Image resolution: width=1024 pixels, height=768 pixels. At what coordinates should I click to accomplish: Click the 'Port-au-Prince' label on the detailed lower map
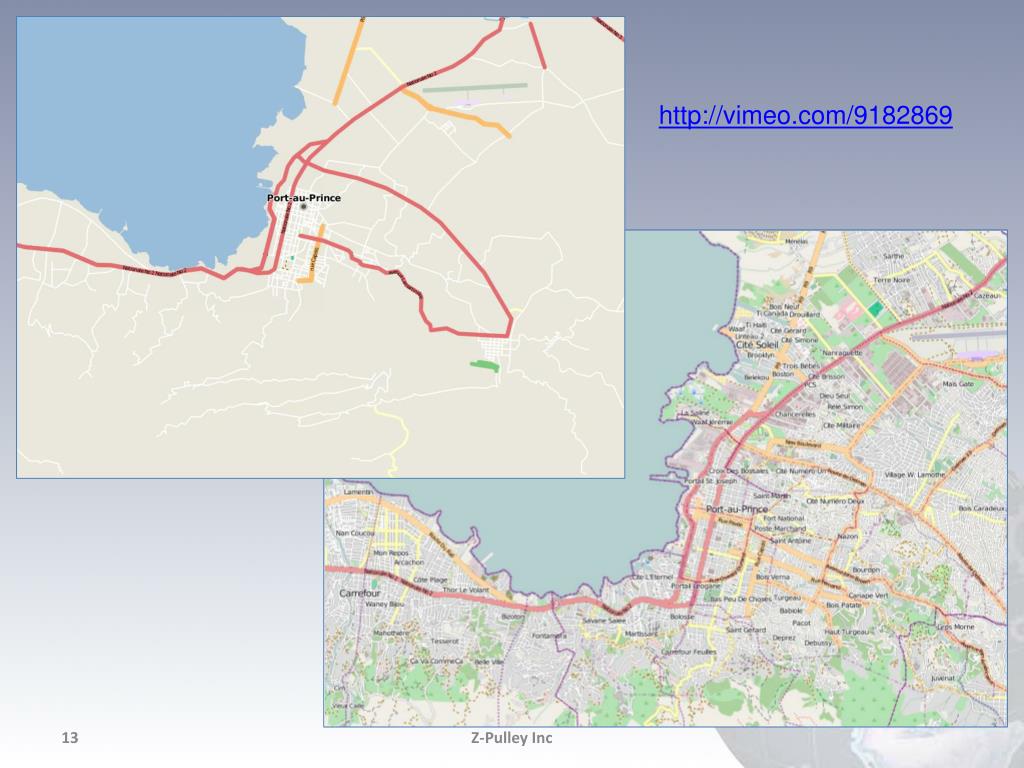point(737,509)
